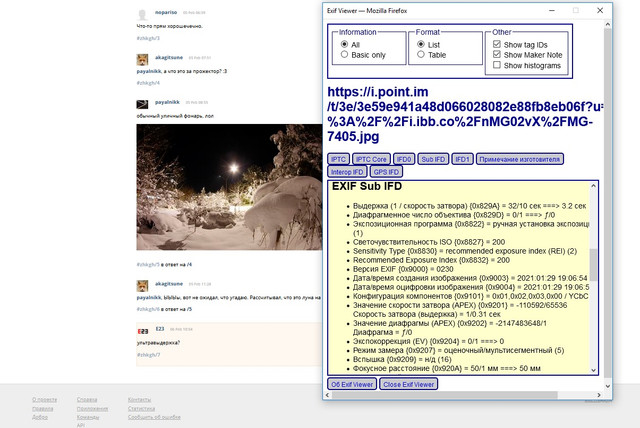Image resolution: width=640 pixels, height=428 pixels.
Task: Jump to the Interop IFD section
Action: 347,172
